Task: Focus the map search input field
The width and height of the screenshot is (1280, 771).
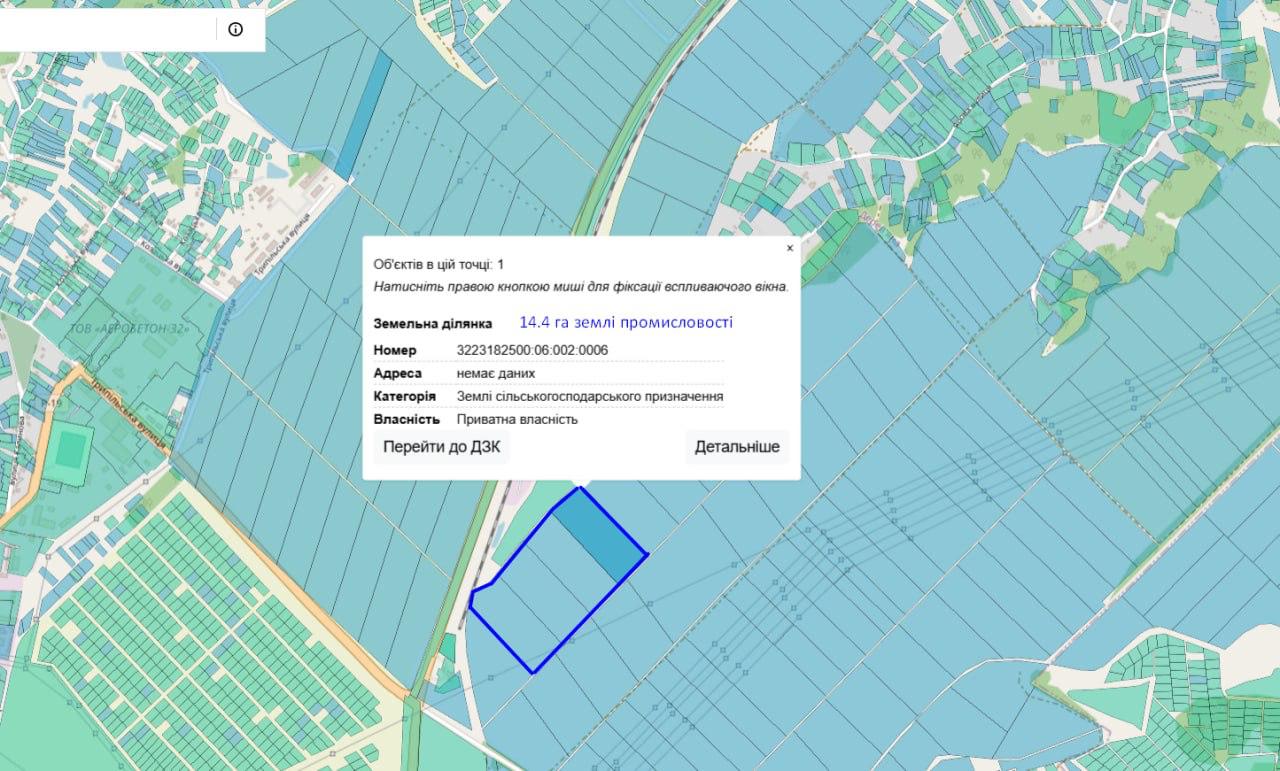Action: pos(107,29)
